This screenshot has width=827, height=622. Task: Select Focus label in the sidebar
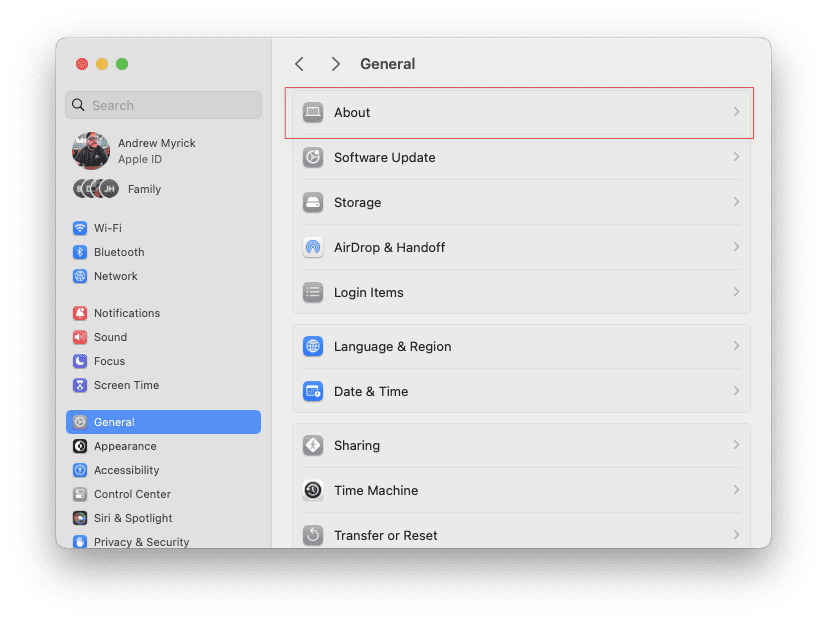[x=109, y=361]
